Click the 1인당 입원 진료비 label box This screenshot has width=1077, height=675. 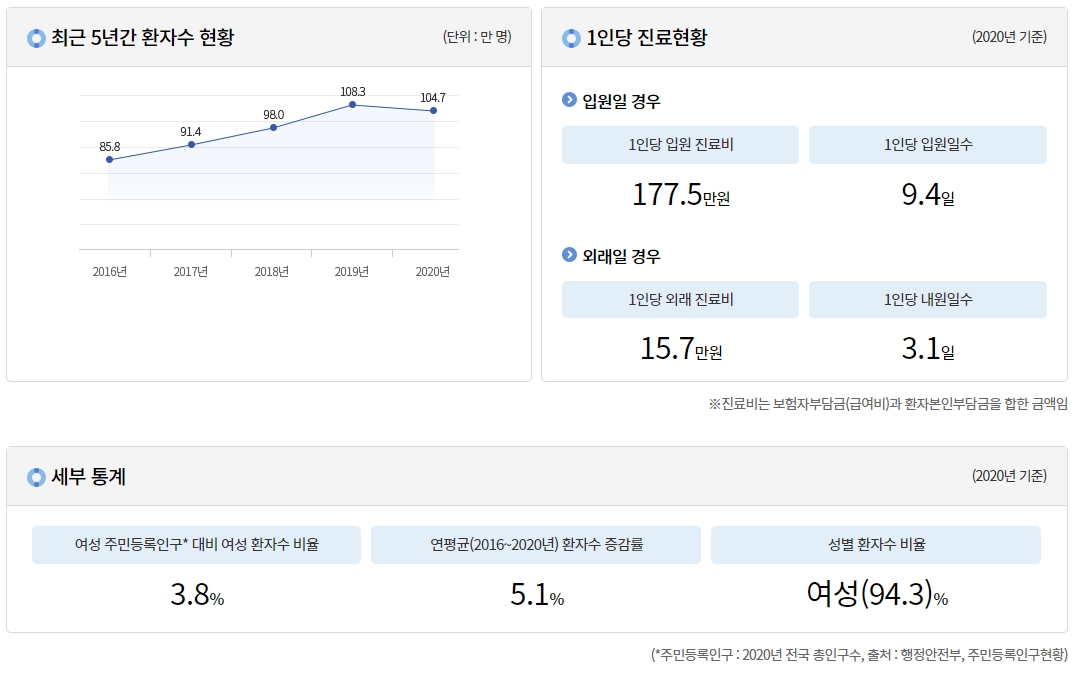(680, 145)
